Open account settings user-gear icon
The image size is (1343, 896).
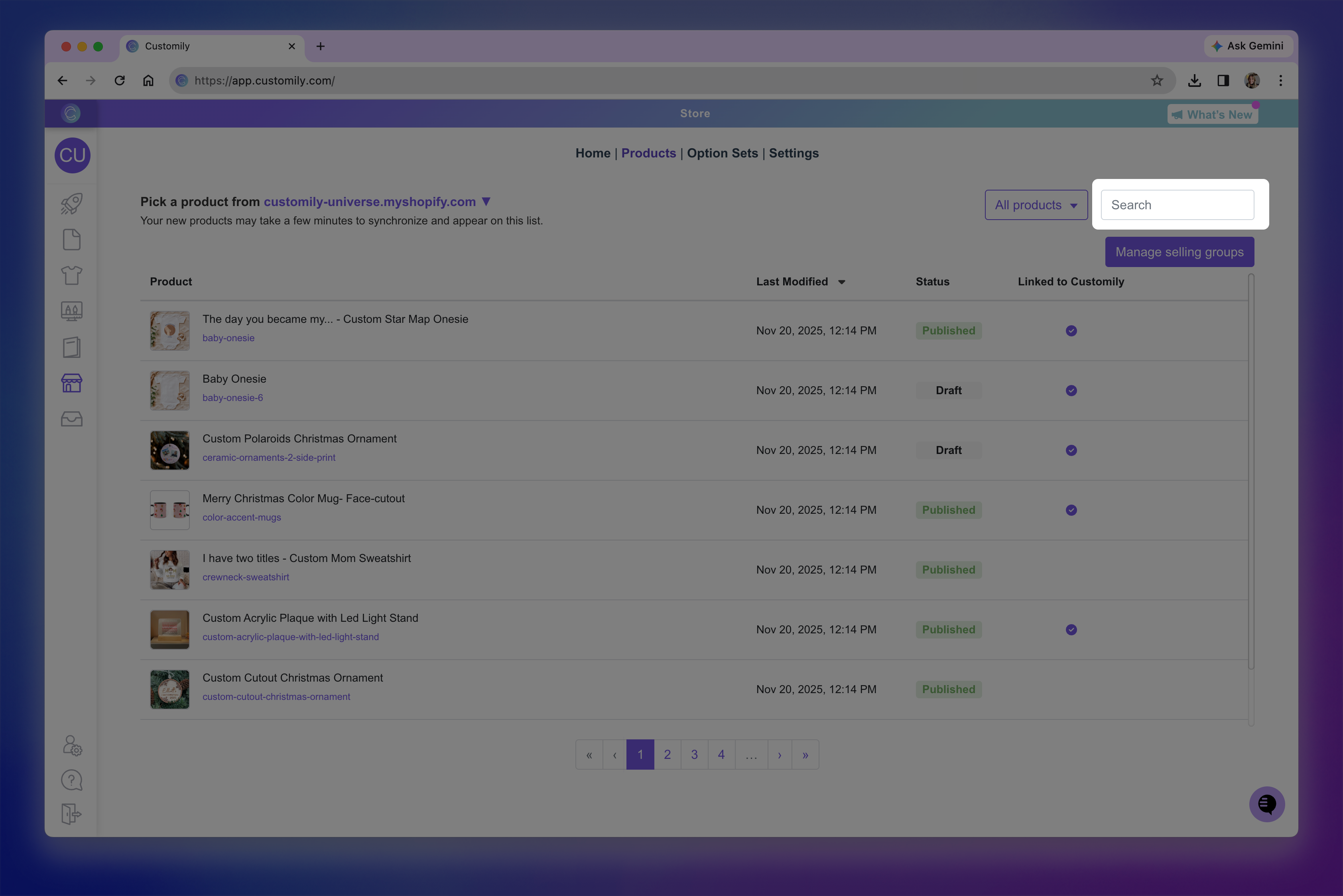[72, 746]
